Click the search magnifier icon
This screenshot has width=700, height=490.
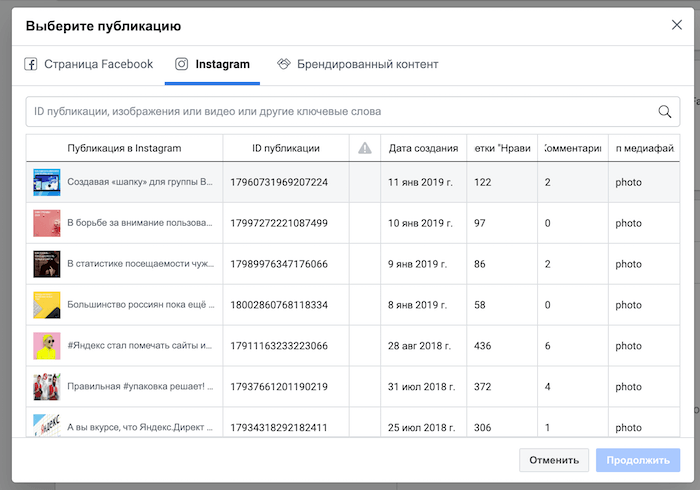click(665, 112)
